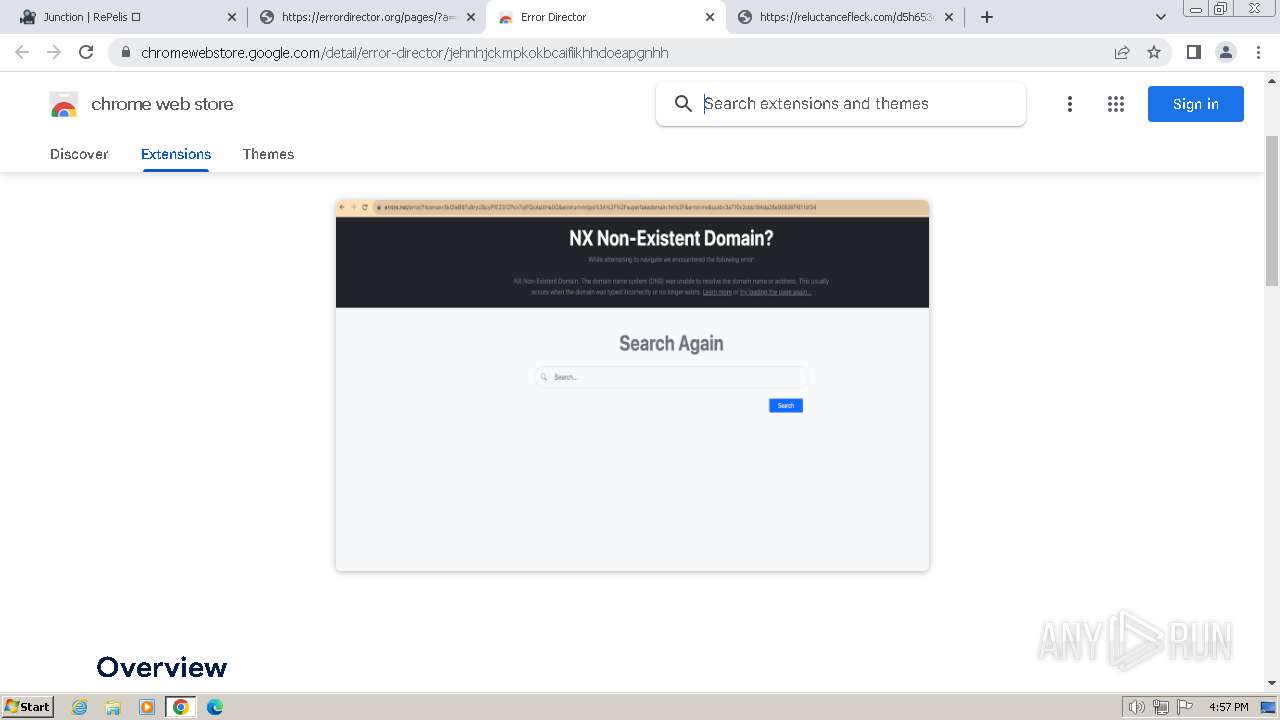Click the 4:57 PM system clock
Image resolution: width=1280 pixels, height=720 pixels.
[x=1229, y=707]
